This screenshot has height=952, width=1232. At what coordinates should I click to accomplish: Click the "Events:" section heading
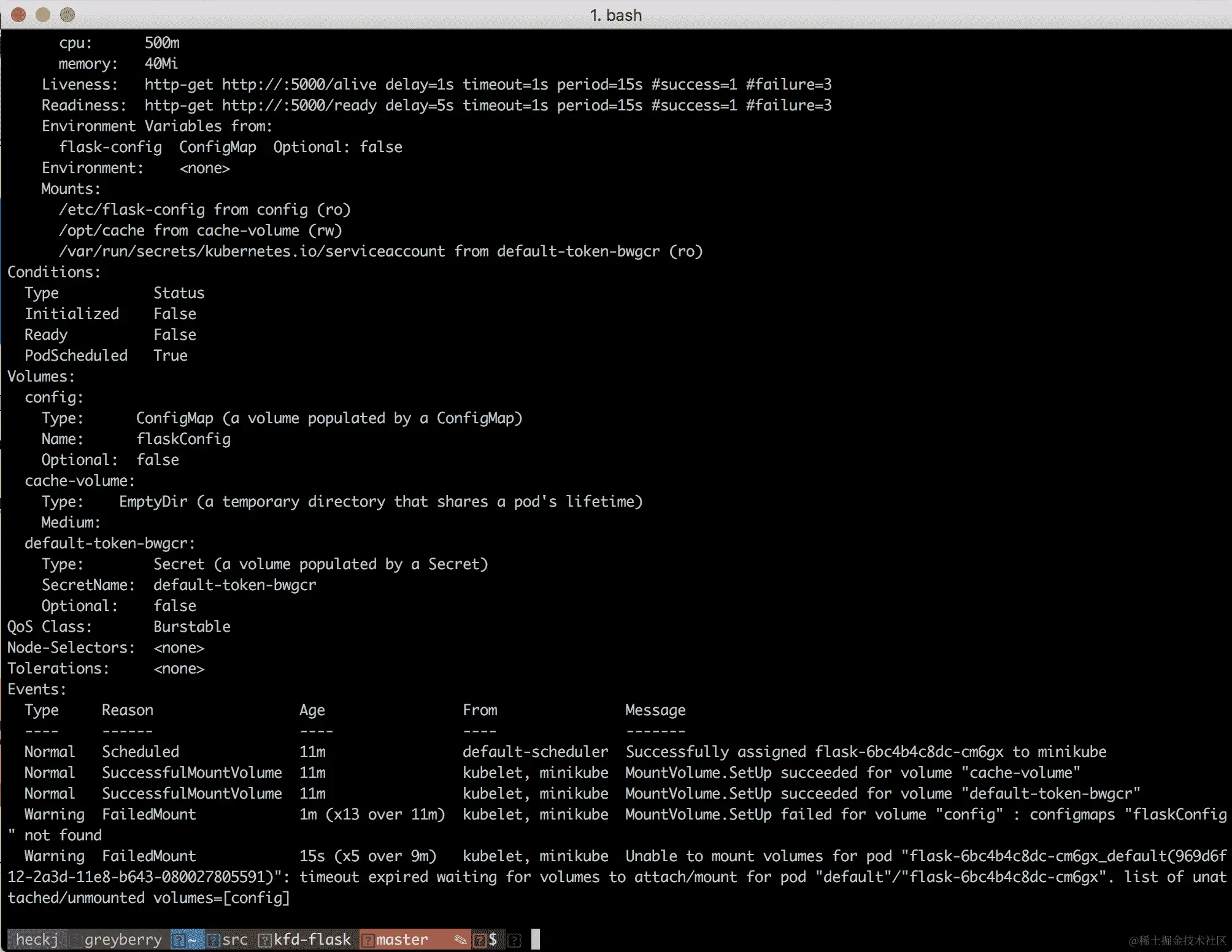pos(37,689)
